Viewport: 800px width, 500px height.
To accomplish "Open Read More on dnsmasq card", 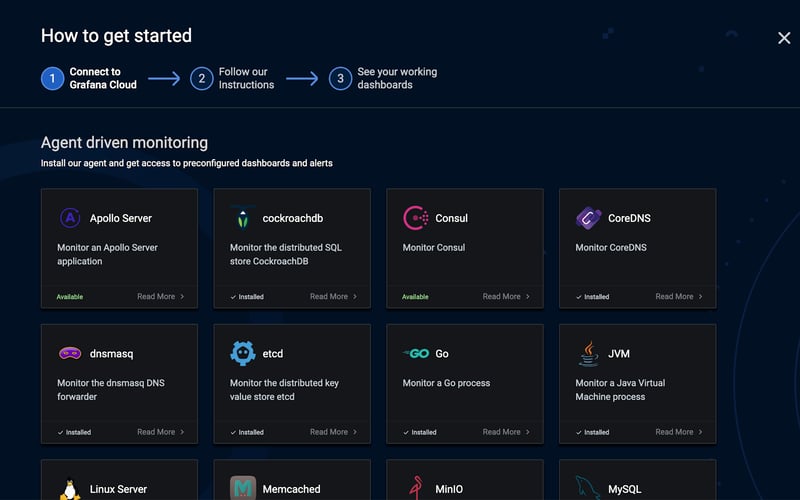I will coord(161,432).
